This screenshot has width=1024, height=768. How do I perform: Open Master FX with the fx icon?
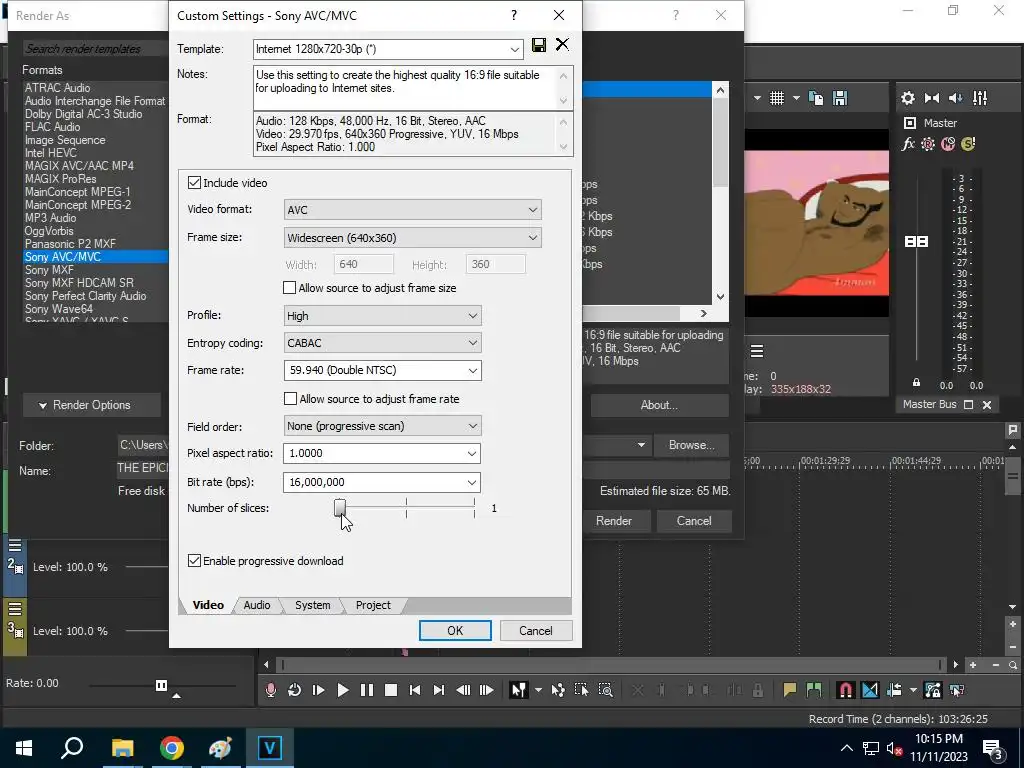pyautogui.click(x=908, y=144)
